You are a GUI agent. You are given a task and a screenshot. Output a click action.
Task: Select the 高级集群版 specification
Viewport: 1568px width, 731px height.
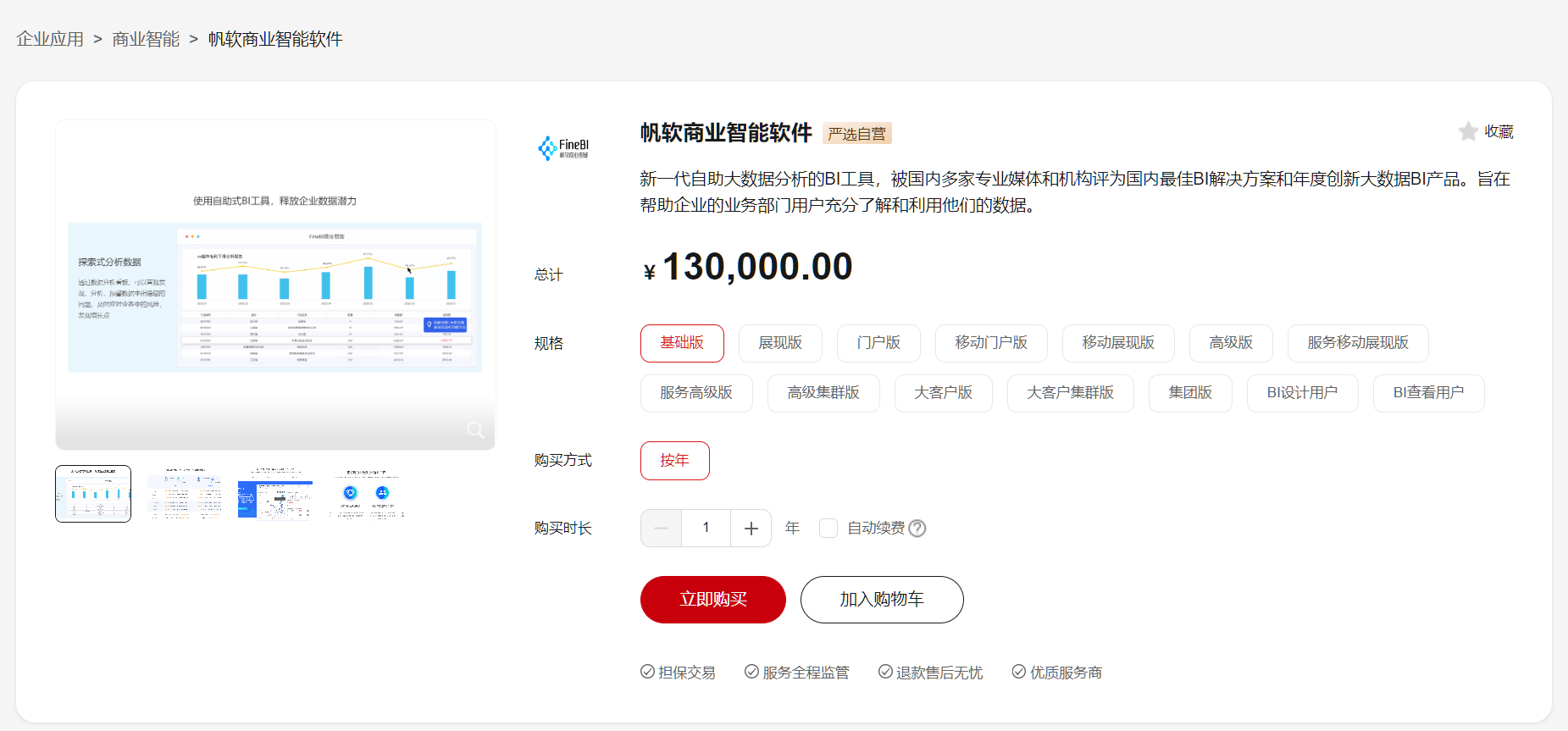pyautogui.click(x=823, y=393)
